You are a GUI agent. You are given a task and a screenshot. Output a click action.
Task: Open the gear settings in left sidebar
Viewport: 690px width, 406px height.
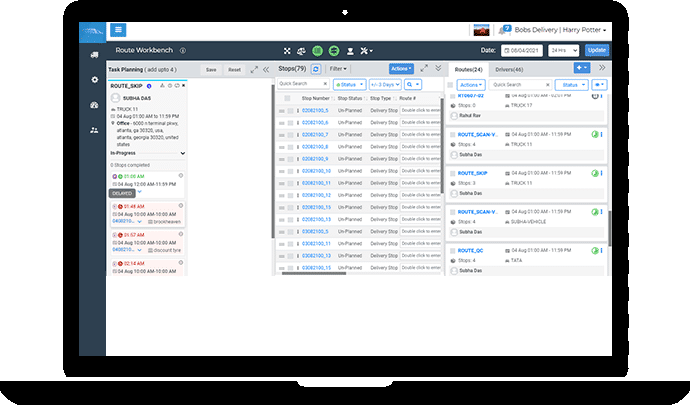click(x=94, y=80)
